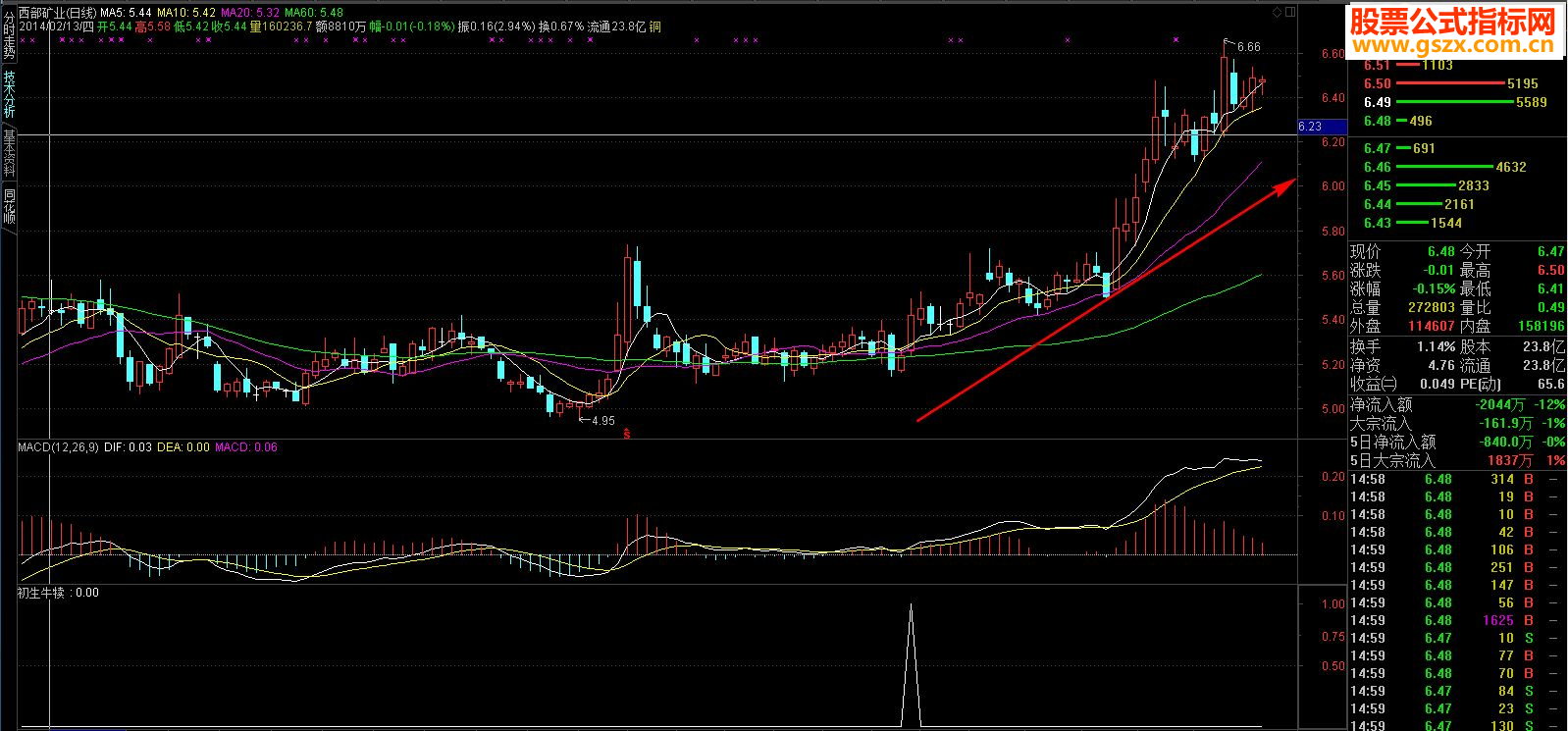Click the MA10: 5.42 indicator label
Viewport: 1568px width, 731px height.
click(x=186, y=13)
